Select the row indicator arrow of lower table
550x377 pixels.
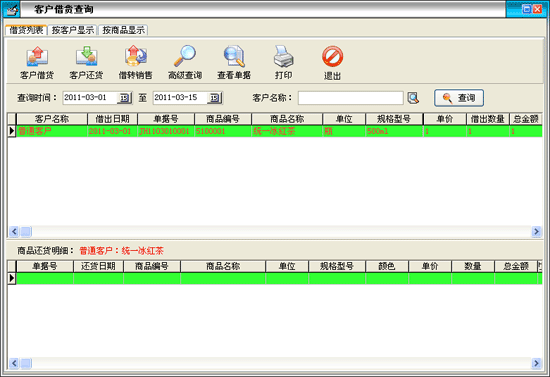click(x=12, y=278)
